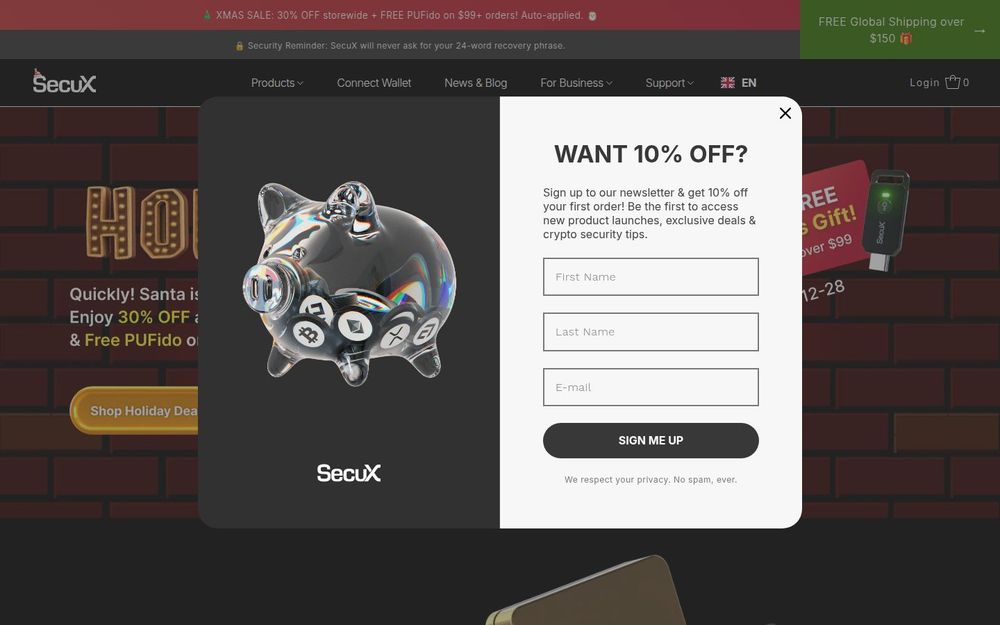This screenshot has height=625, width=1000.
Task: Click the SecuX logo in the header
Action: [x=64, y=82]
